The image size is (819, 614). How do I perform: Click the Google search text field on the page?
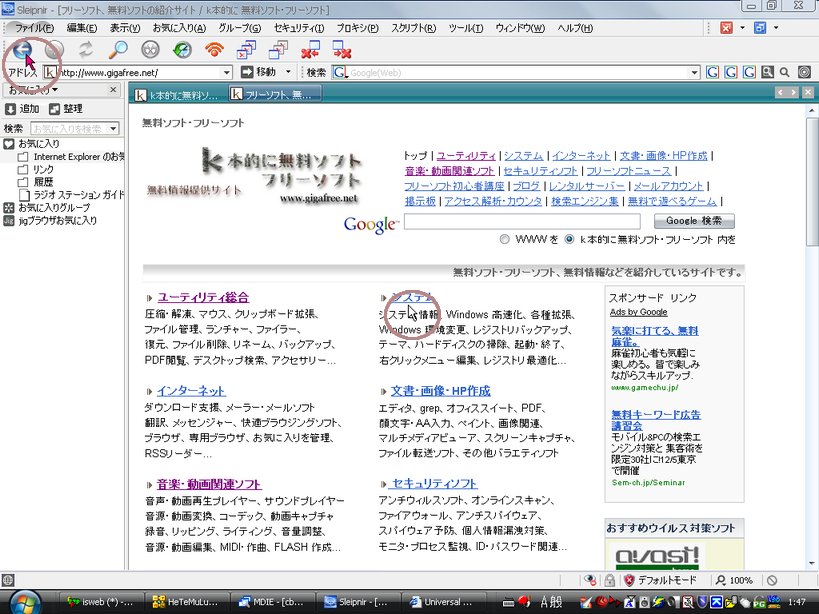[x=522, y=221]
